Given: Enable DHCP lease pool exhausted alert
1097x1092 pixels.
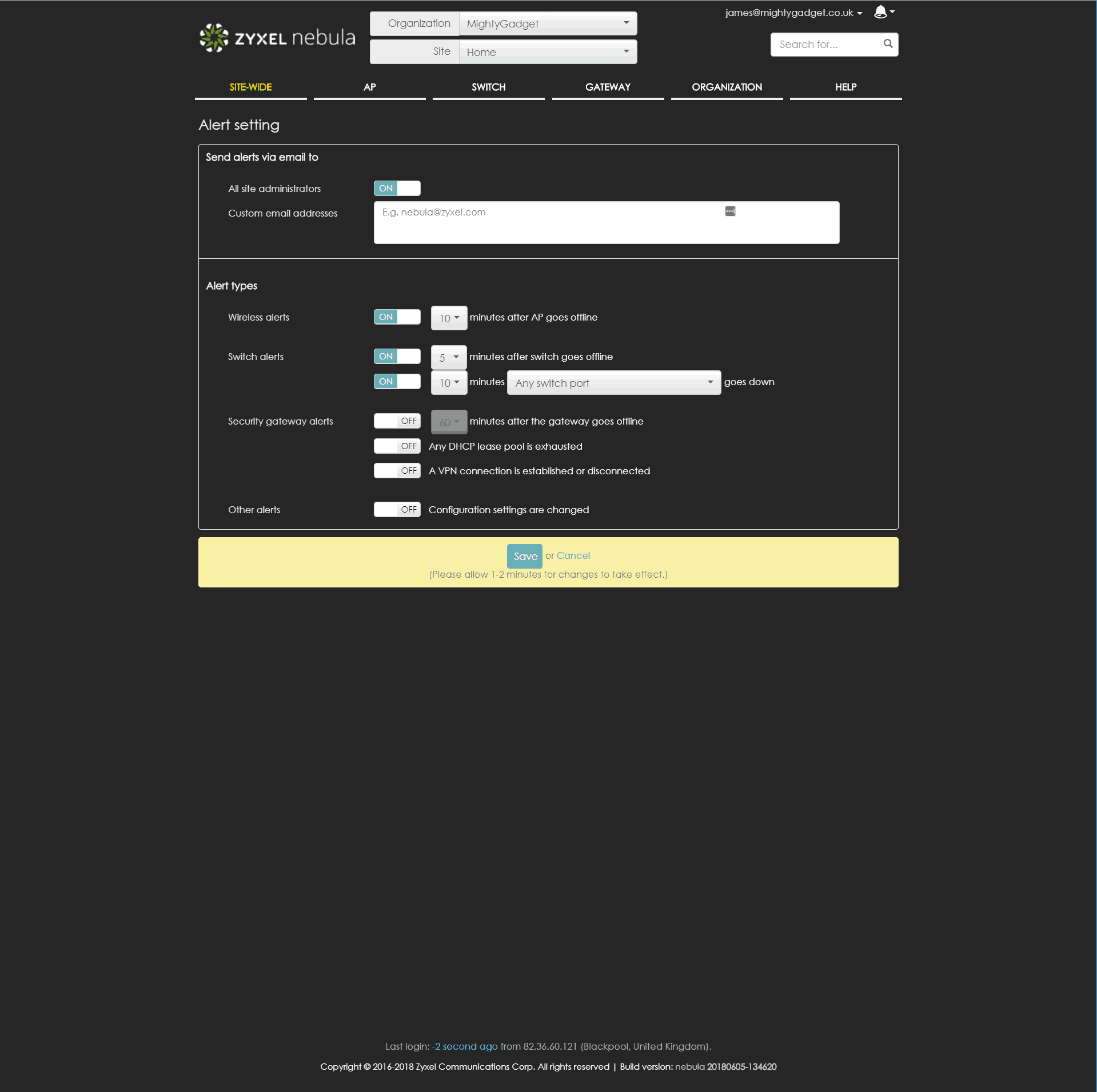Looking at the screenshot, I should (x=397, y=446).
